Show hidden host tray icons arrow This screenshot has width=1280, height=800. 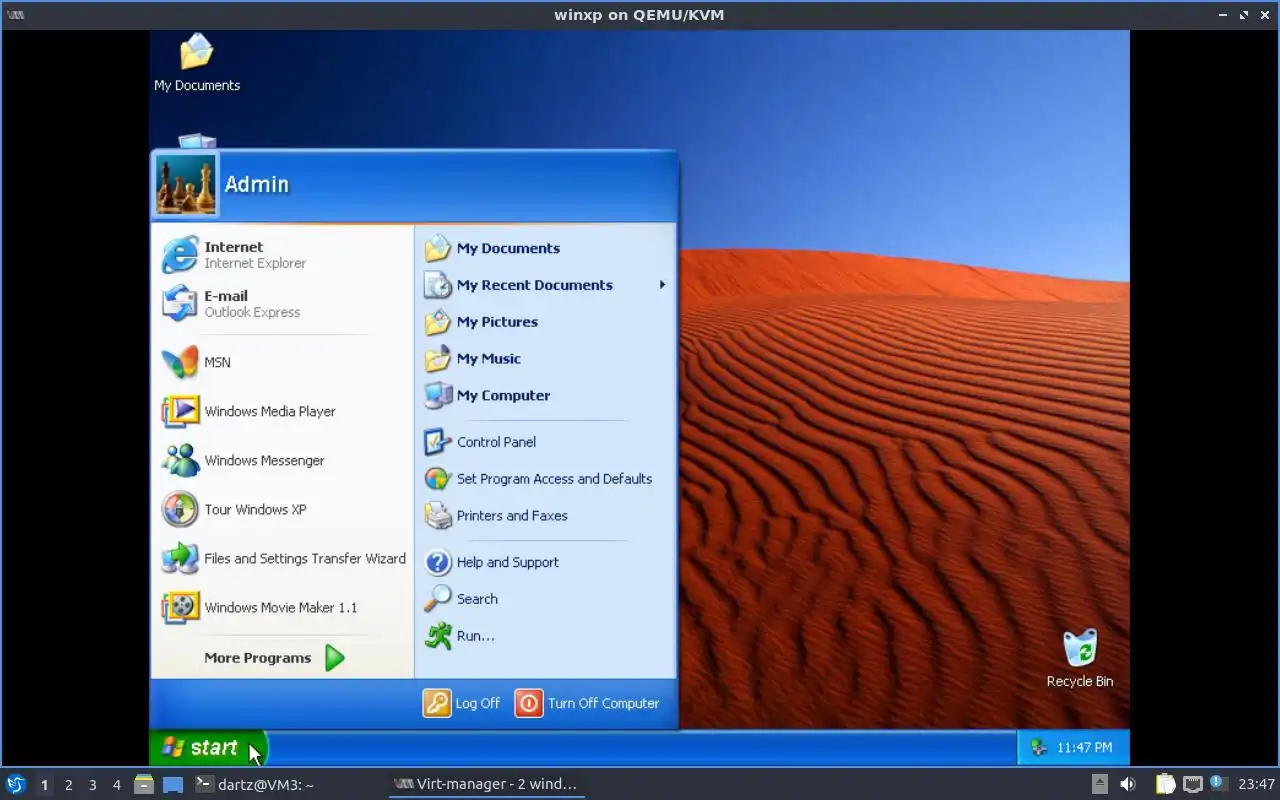(x=1099, y=784)
